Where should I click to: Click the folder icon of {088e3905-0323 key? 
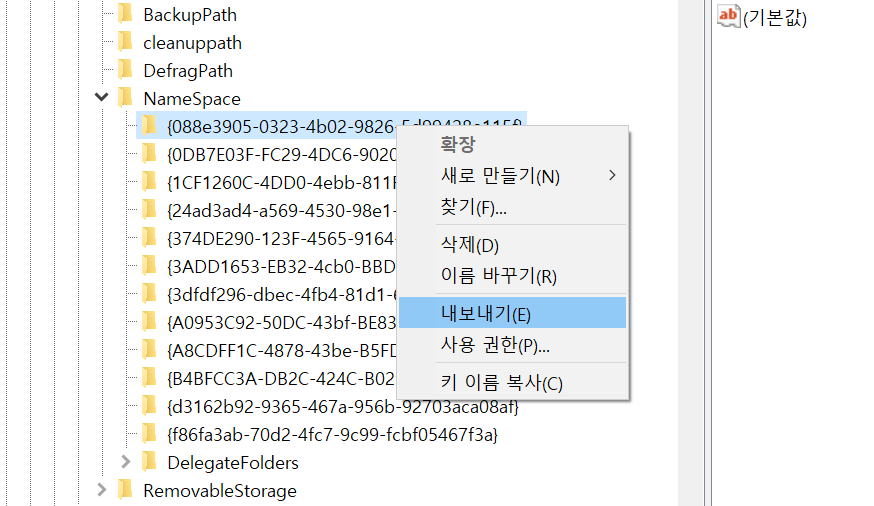149,125
